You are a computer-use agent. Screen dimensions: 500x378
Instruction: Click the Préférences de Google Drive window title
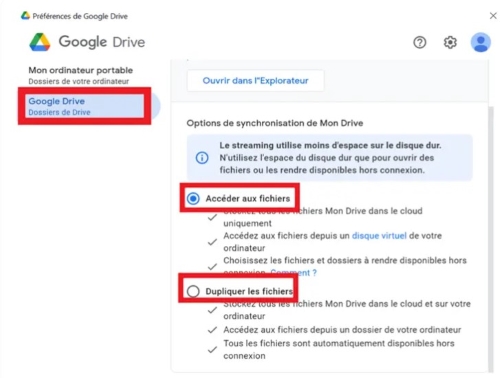(x=80, y=16)
